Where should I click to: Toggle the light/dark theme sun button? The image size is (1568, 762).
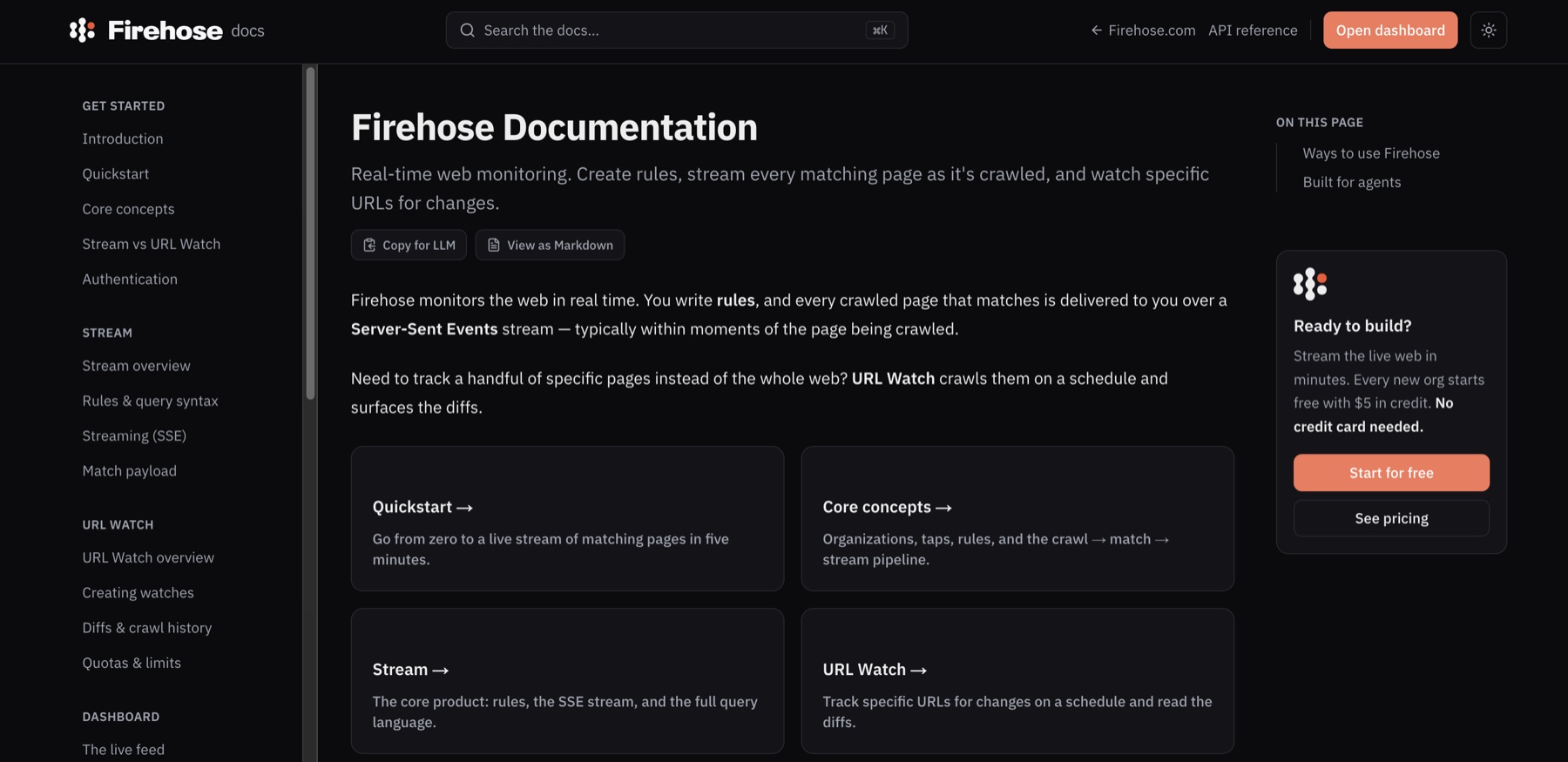[x=1489, y=30]
